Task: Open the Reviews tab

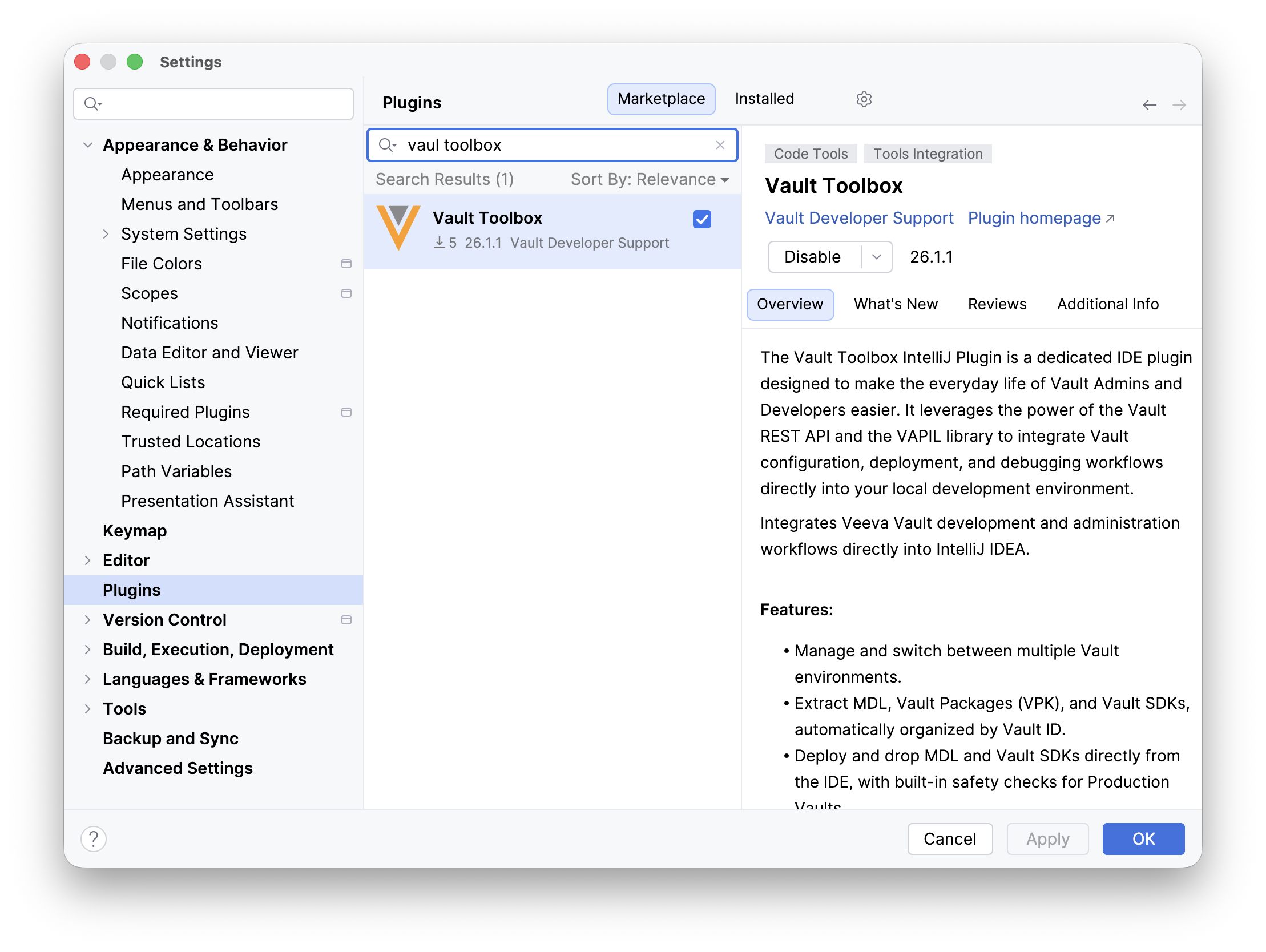Action: (x=997, y=305)
